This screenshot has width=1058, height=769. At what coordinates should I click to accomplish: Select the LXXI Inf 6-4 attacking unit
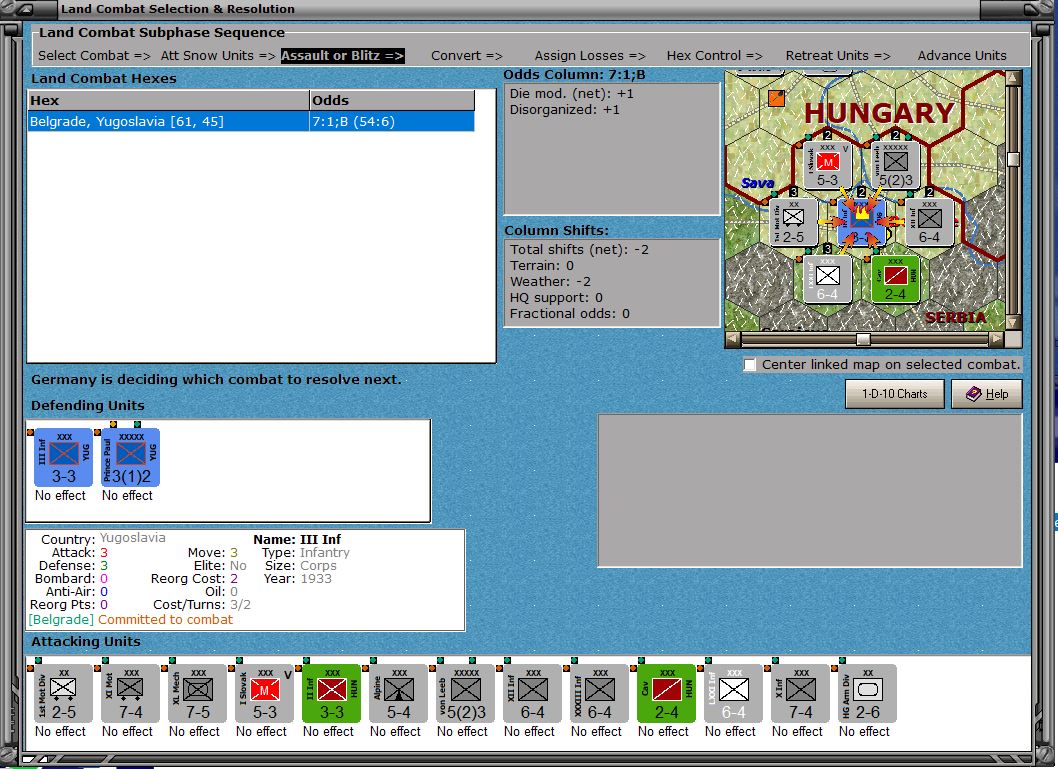point(733,693)
